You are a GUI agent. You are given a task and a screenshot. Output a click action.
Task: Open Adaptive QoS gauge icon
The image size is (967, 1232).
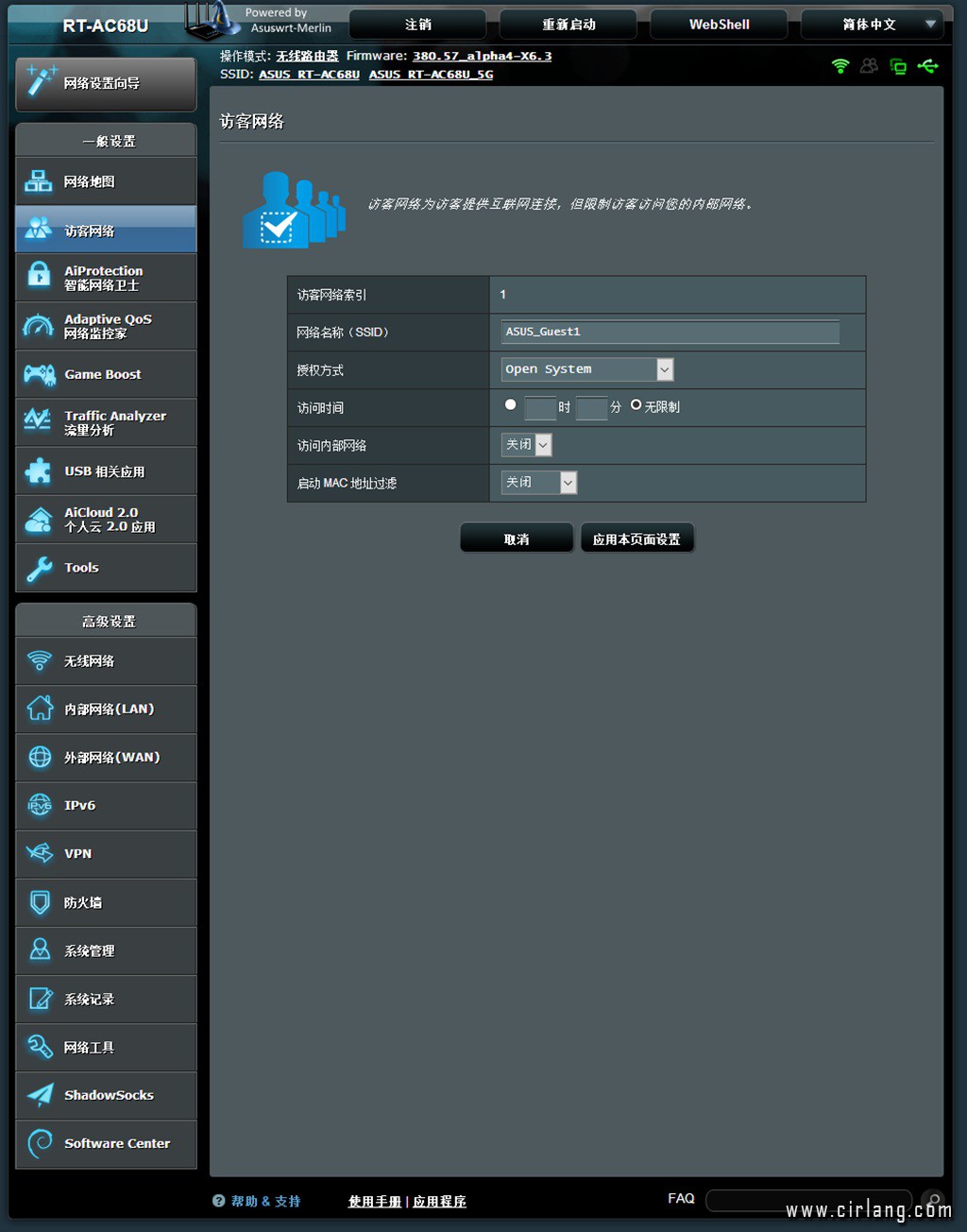point(39,326)
